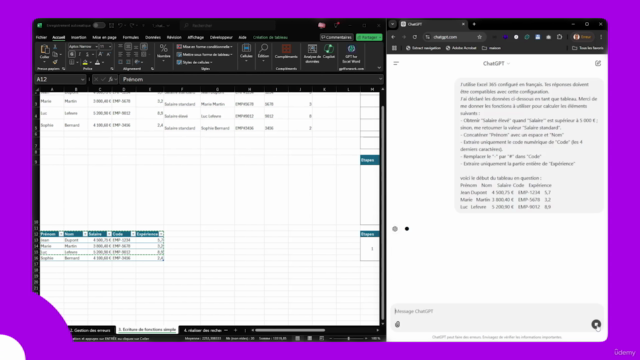
Task: Open the Nombre percent format group
Action: click(x=164, y=52)
